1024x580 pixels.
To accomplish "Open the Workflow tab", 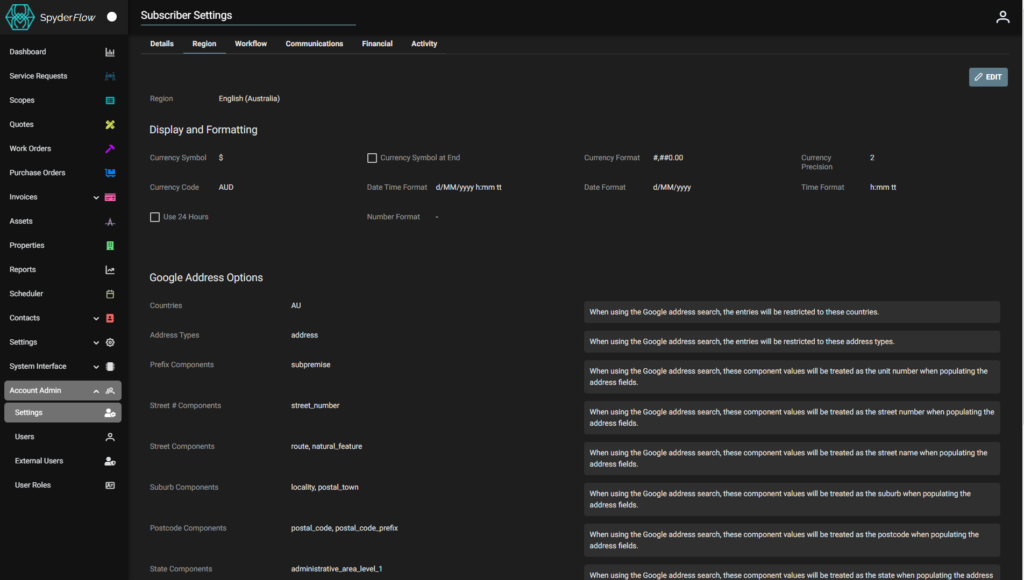I will [x=250, y=43].
